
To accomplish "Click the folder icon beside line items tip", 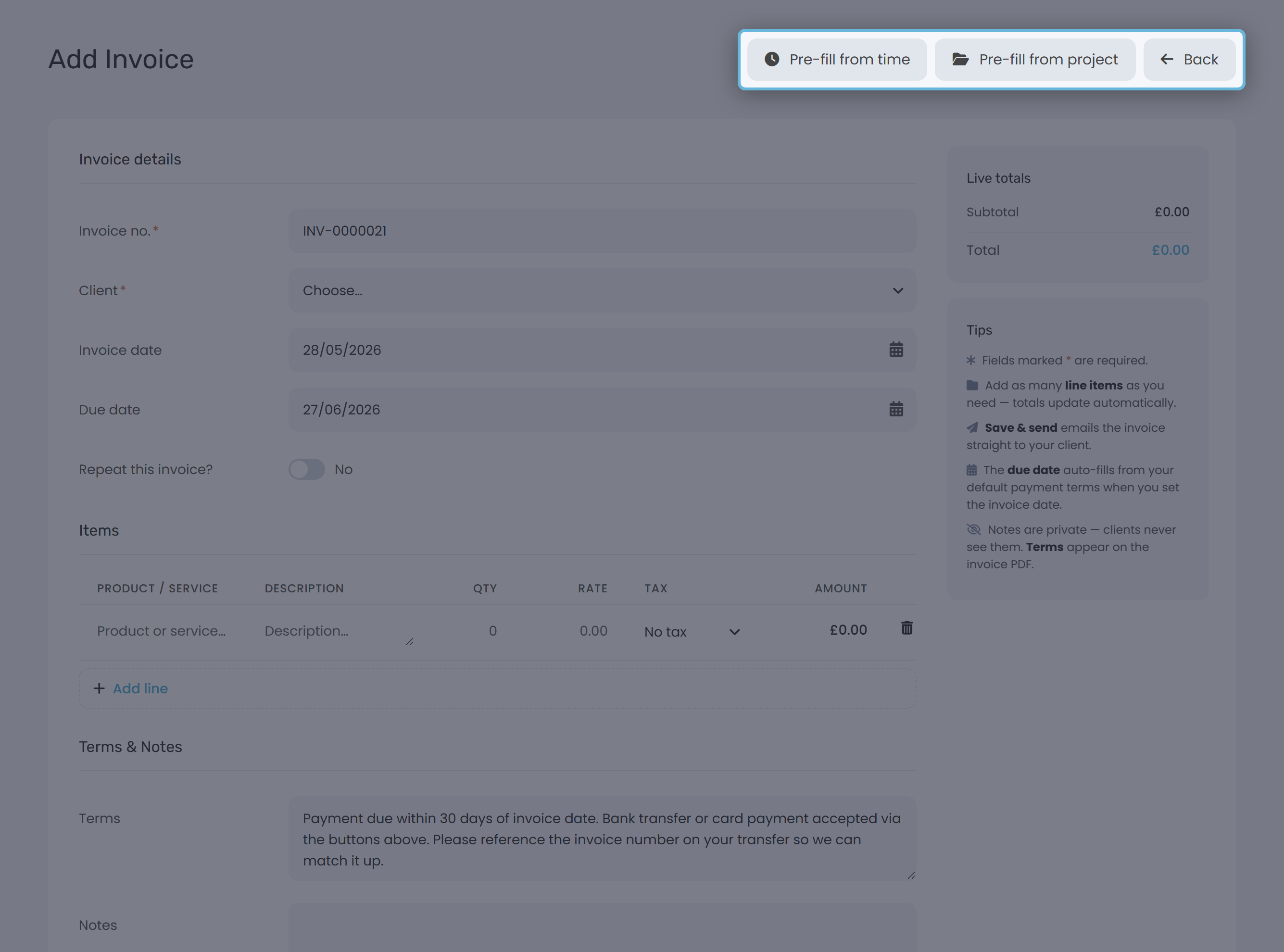I will click(x=972, y=385).
